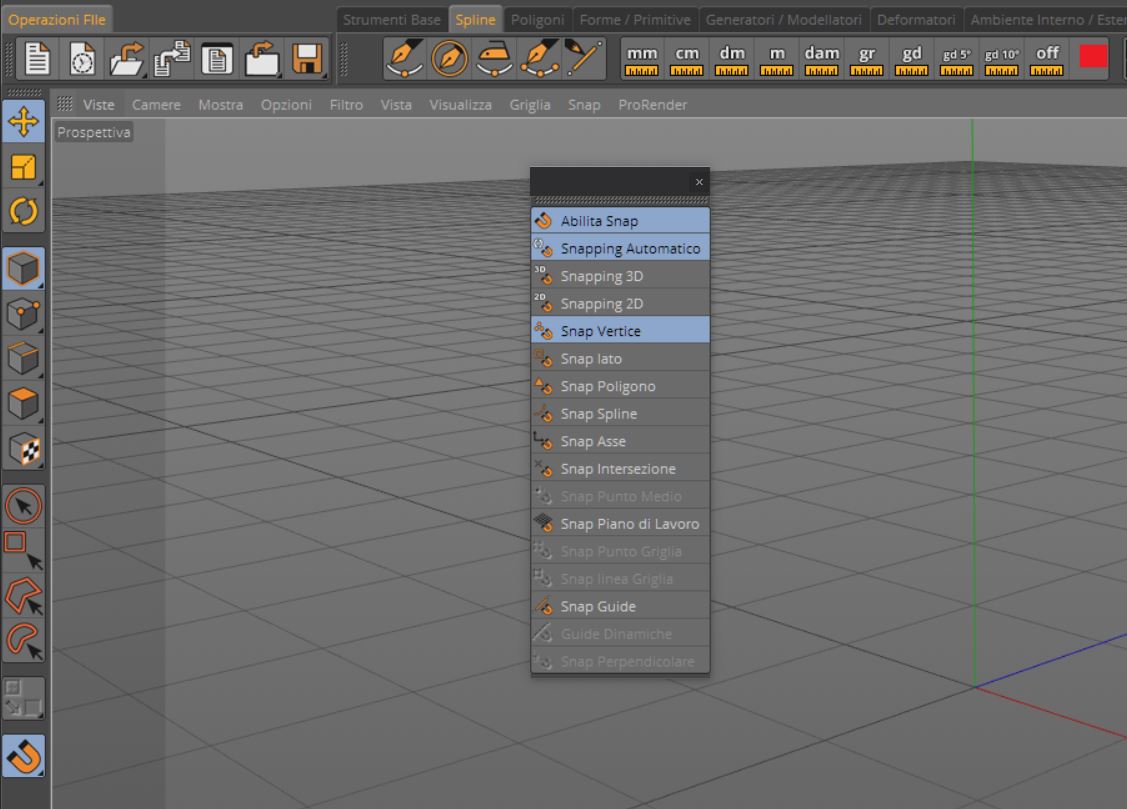This screenshot has height=809, width=1127.
Task: Click the gr ruler button
Action: [x=867, y=60]
